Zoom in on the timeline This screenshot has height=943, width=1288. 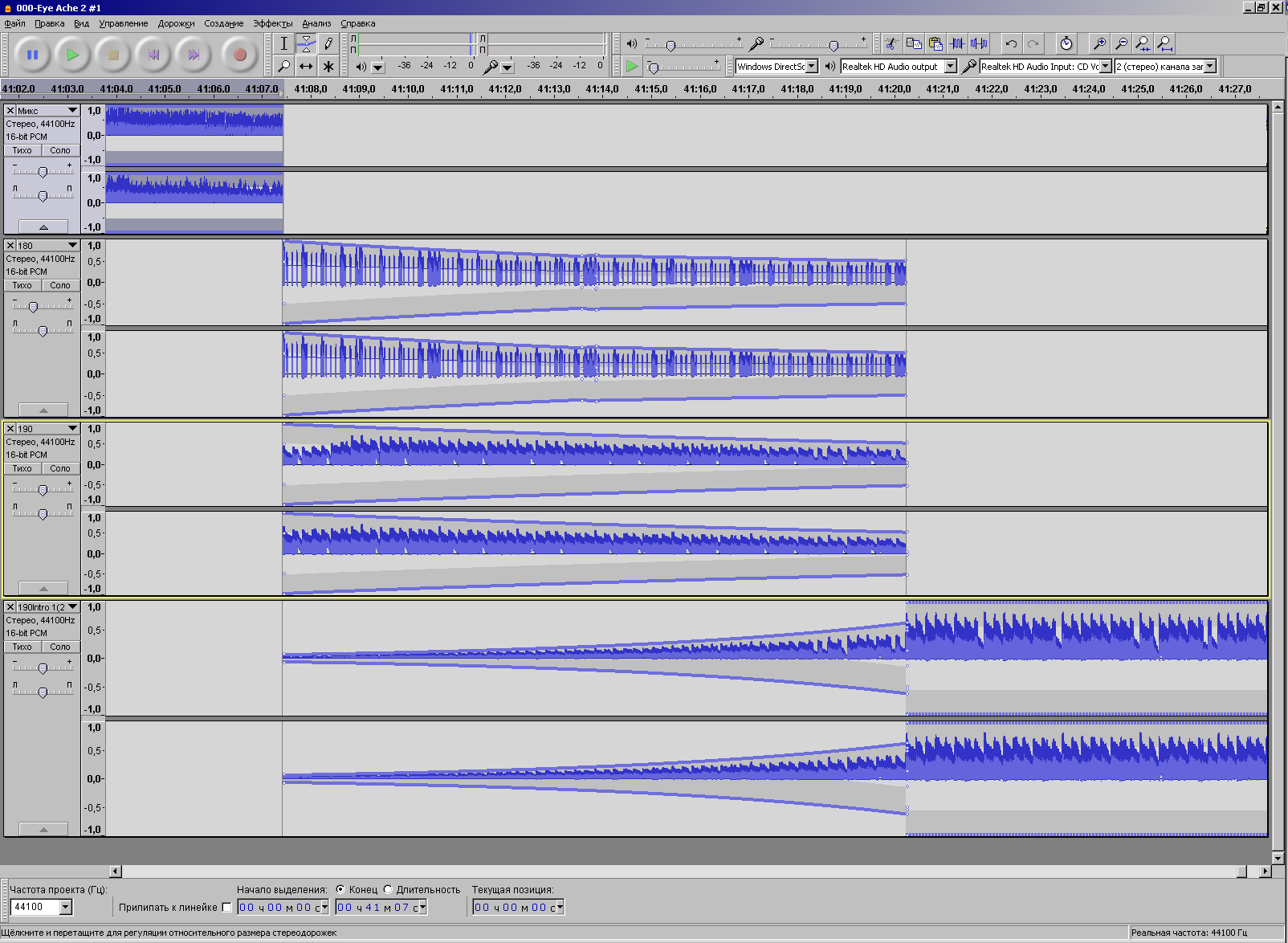1099,43
